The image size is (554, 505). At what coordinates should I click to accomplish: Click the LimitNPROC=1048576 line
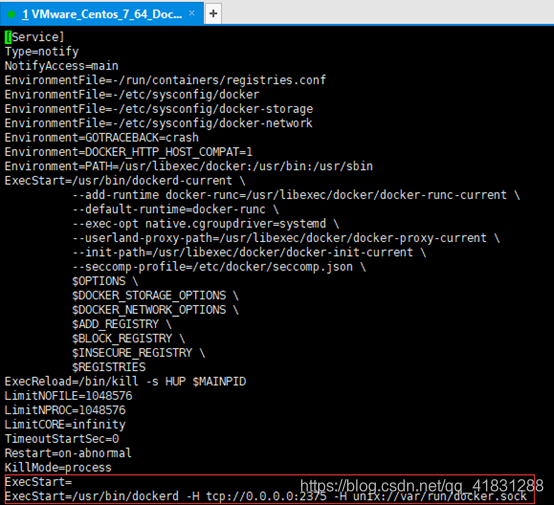(65, 410)
